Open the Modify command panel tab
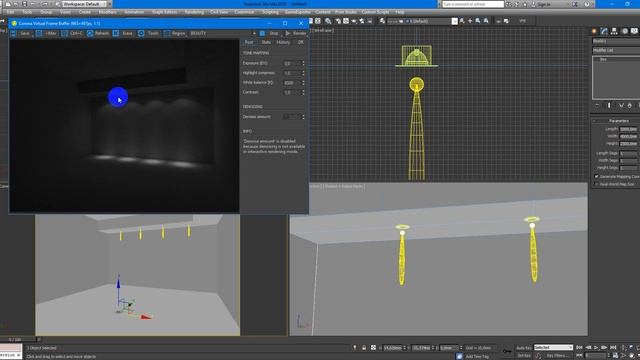This screenshot has width=640, height=360. [604, 31]
